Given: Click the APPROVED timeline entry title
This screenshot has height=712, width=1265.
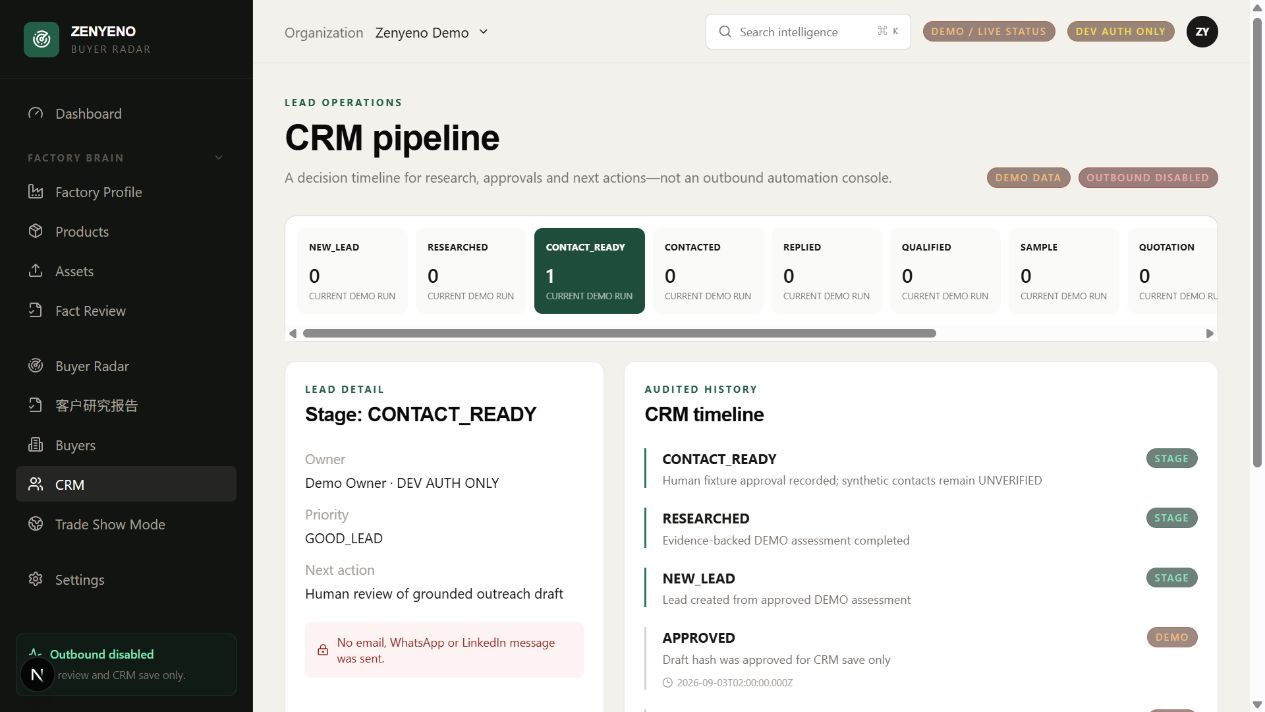Looking at the screenshot, I should tap(699, 637).
